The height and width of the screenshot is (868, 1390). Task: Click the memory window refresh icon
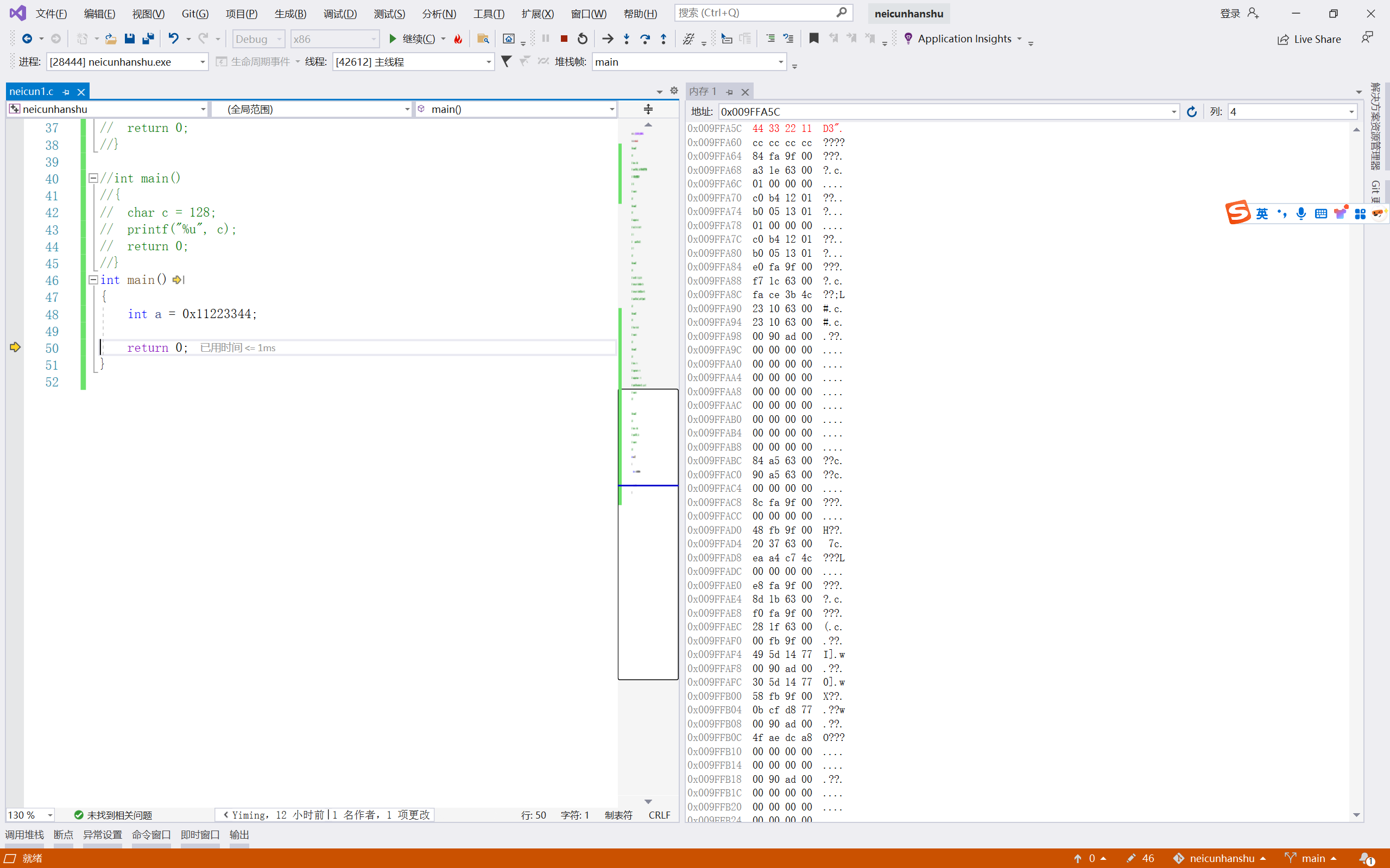pos(1191,111)
